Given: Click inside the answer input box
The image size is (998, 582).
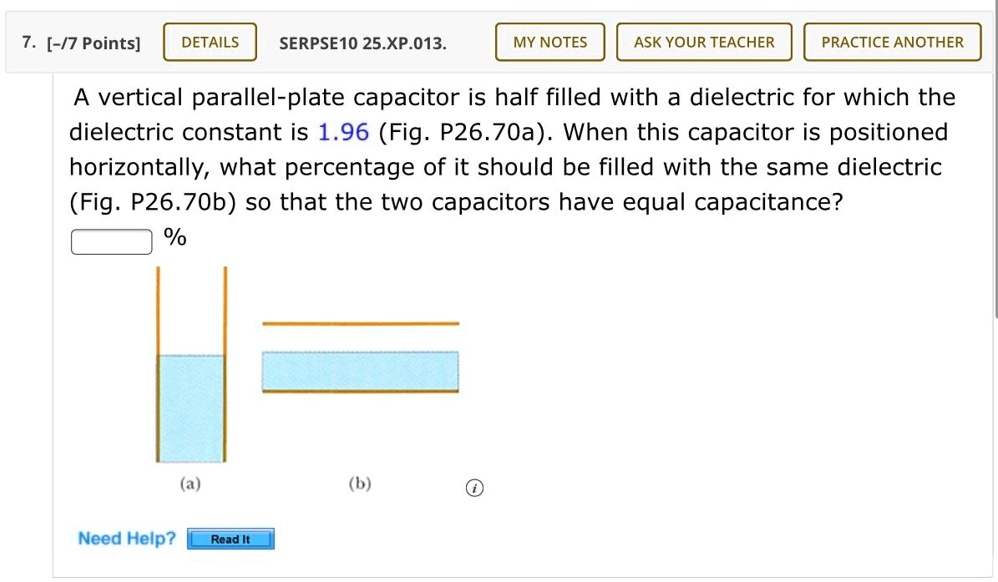Looking at the screenshot, I should tap(110, 240).
